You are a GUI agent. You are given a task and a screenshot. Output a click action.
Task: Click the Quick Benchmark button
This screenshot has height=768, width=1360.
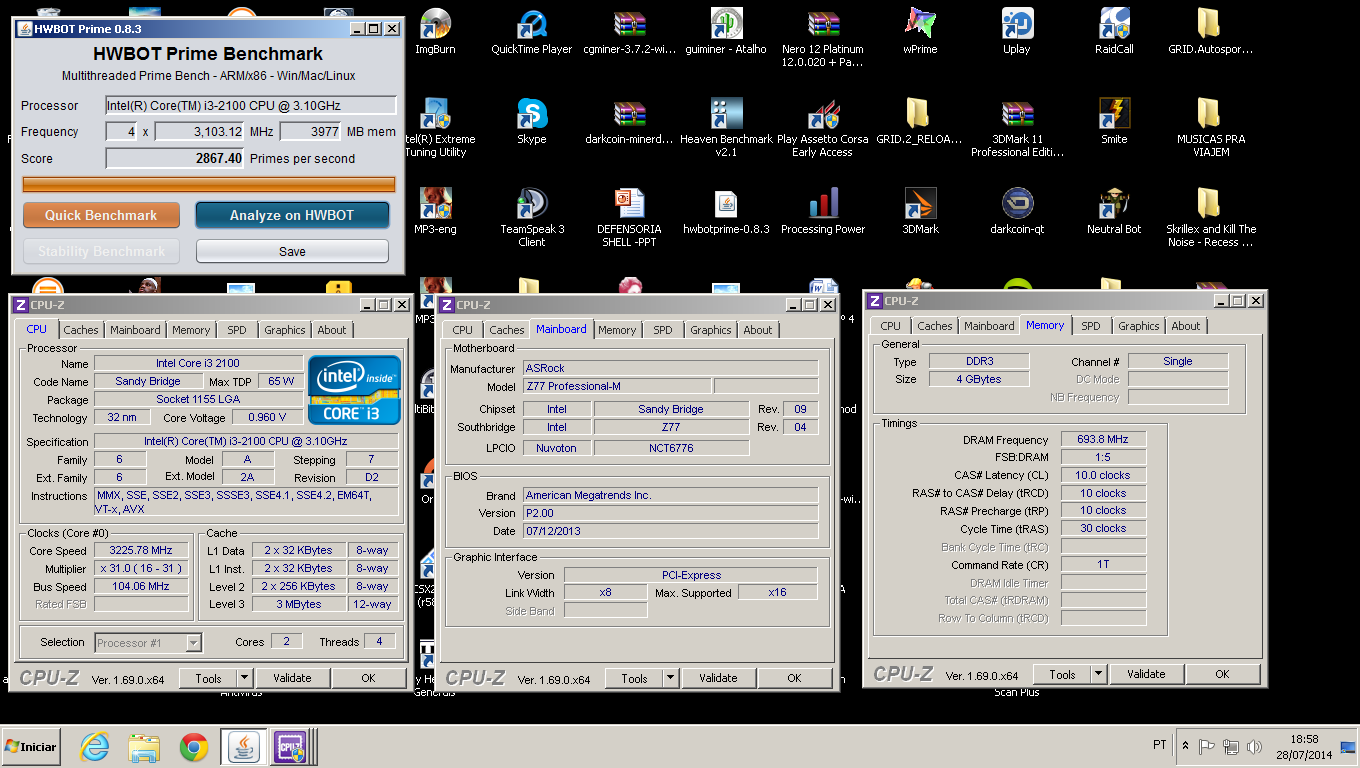click(x=101, y=215)
